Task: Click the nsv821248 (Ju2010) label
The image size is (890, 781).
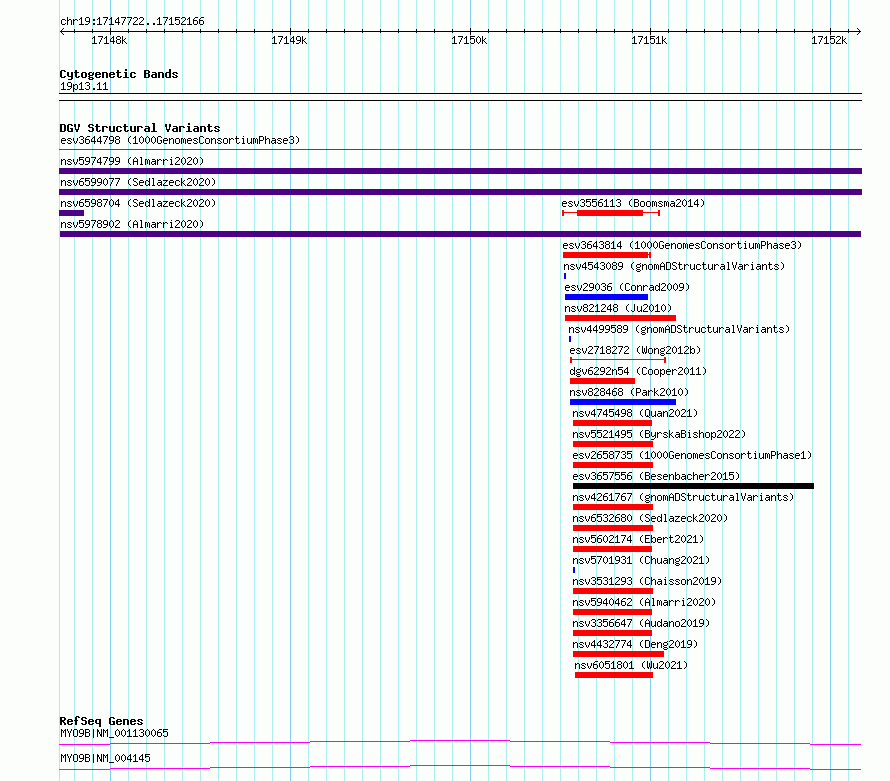Action: tap(618, 308)
